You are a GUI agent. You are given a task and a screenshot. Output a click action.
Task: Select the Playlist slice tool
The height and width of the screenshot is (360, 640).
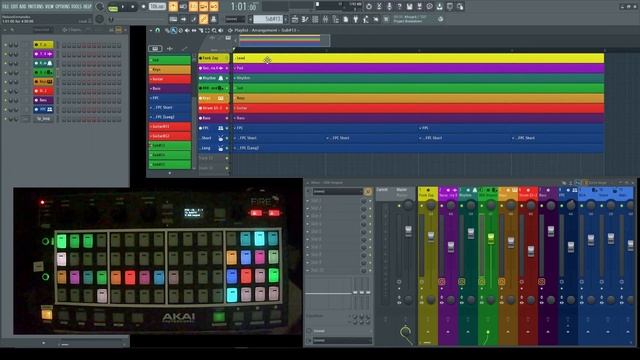200,30
